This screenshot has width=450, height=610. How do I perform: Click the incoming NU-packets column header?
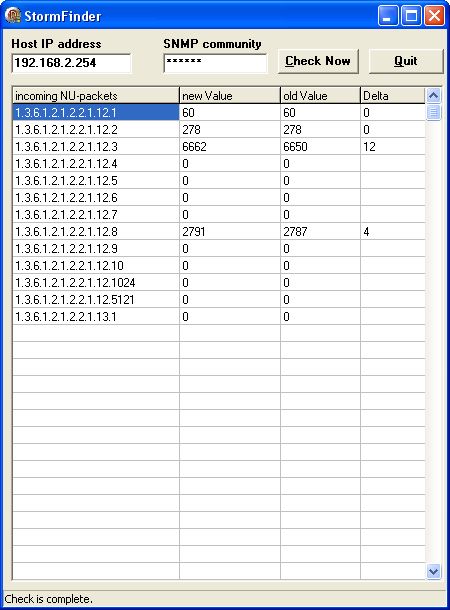point(96,96)
